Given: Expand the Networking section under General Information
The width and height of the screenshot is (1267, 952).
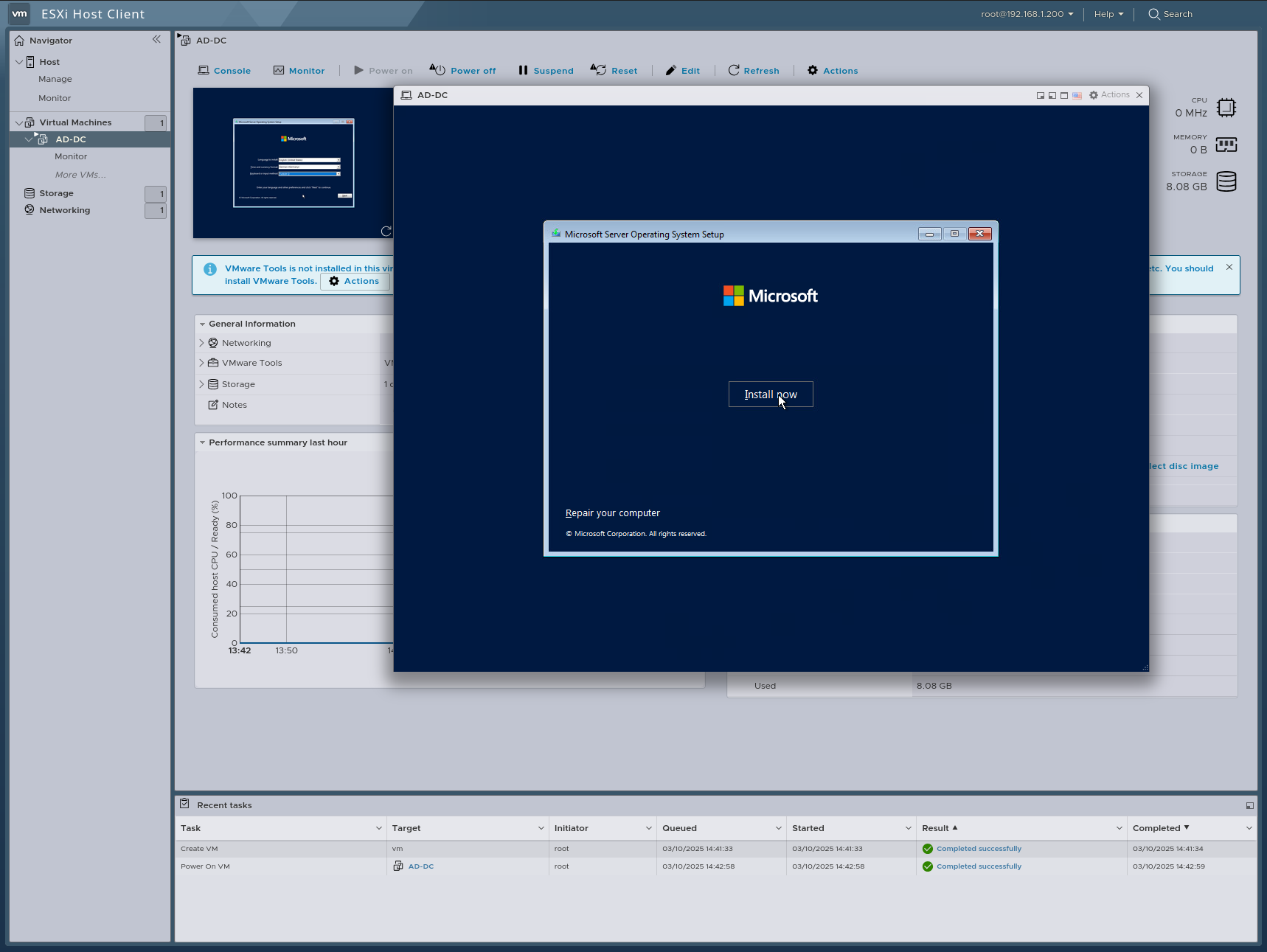Looking at the screenshot, I should 201,342.
